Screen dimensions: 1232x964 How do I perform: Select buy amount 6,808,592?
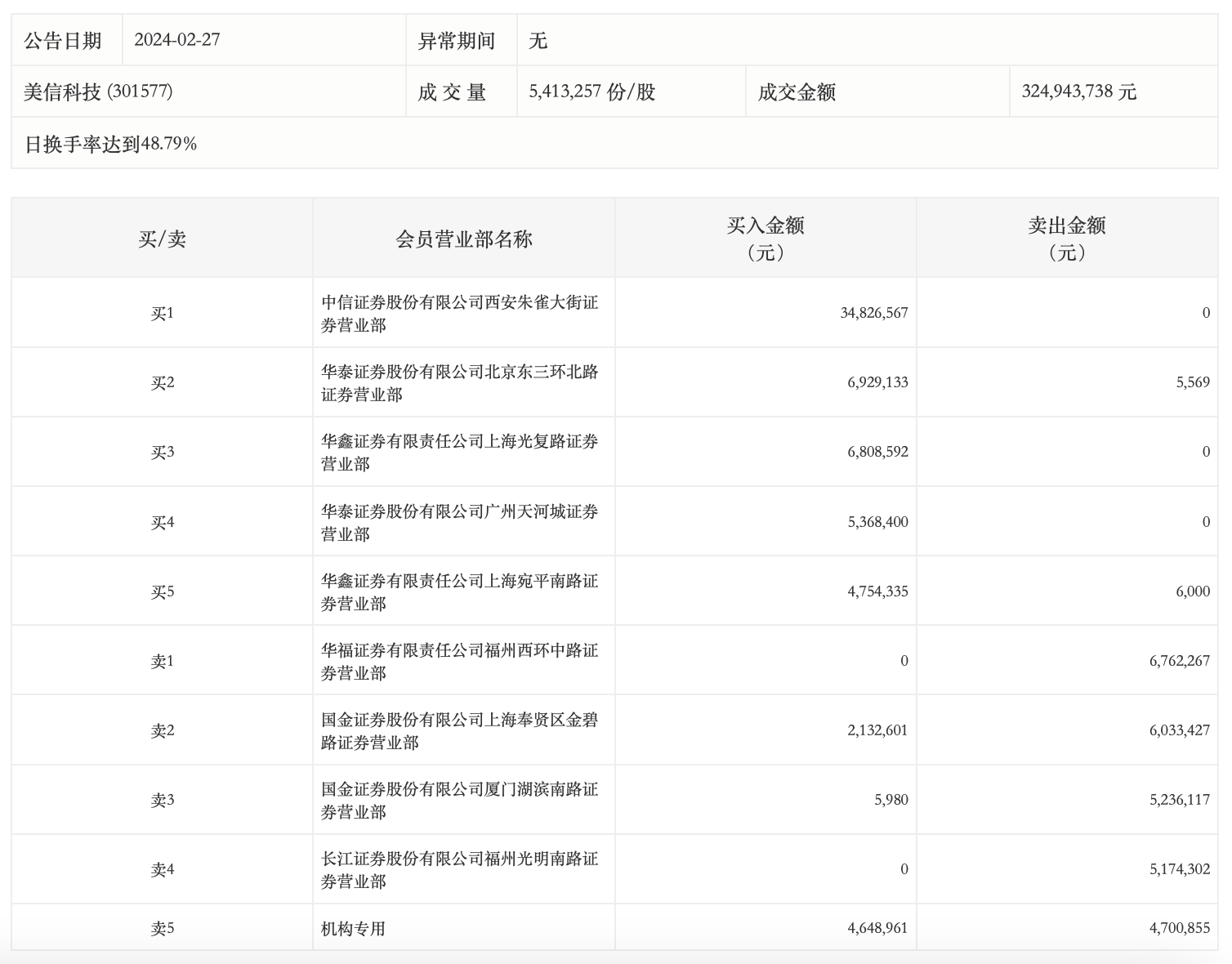[877, 452]
